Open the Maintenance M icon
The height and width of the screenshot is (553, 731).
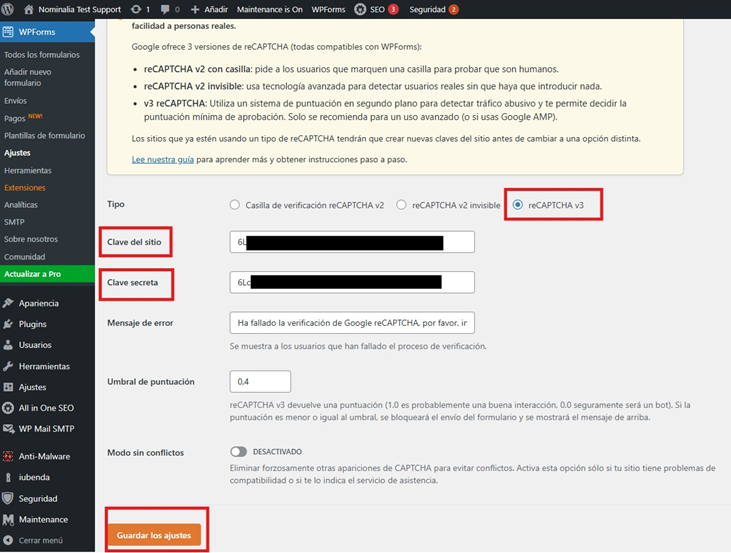coord(8,519)
